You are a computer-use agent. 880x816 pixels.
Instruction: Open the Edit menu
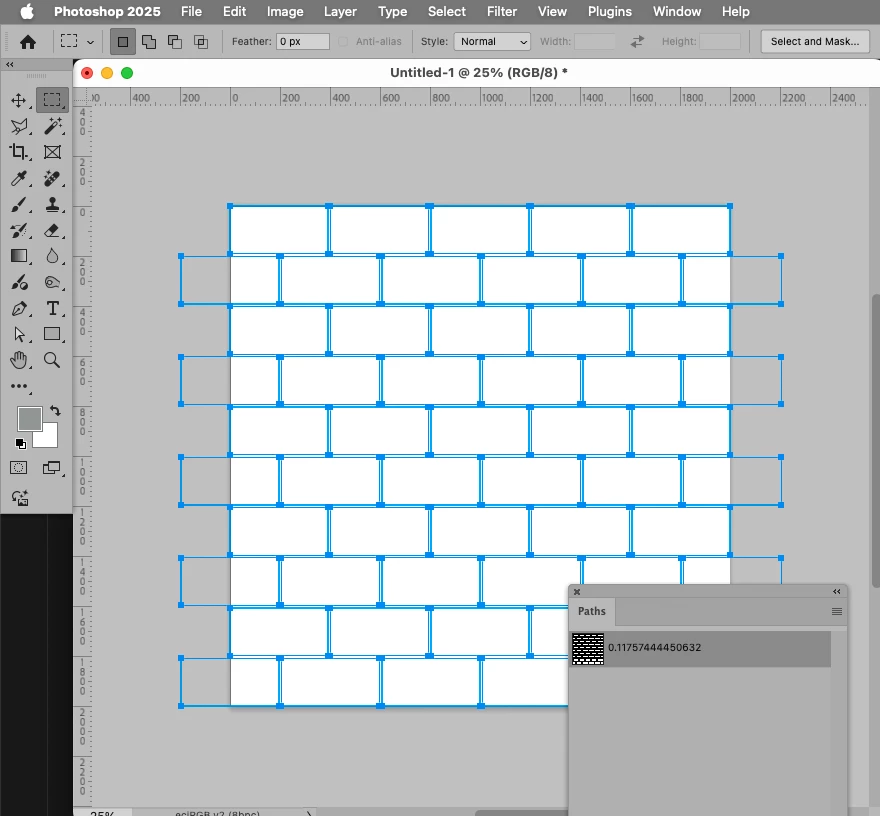(x=234, y=12)
